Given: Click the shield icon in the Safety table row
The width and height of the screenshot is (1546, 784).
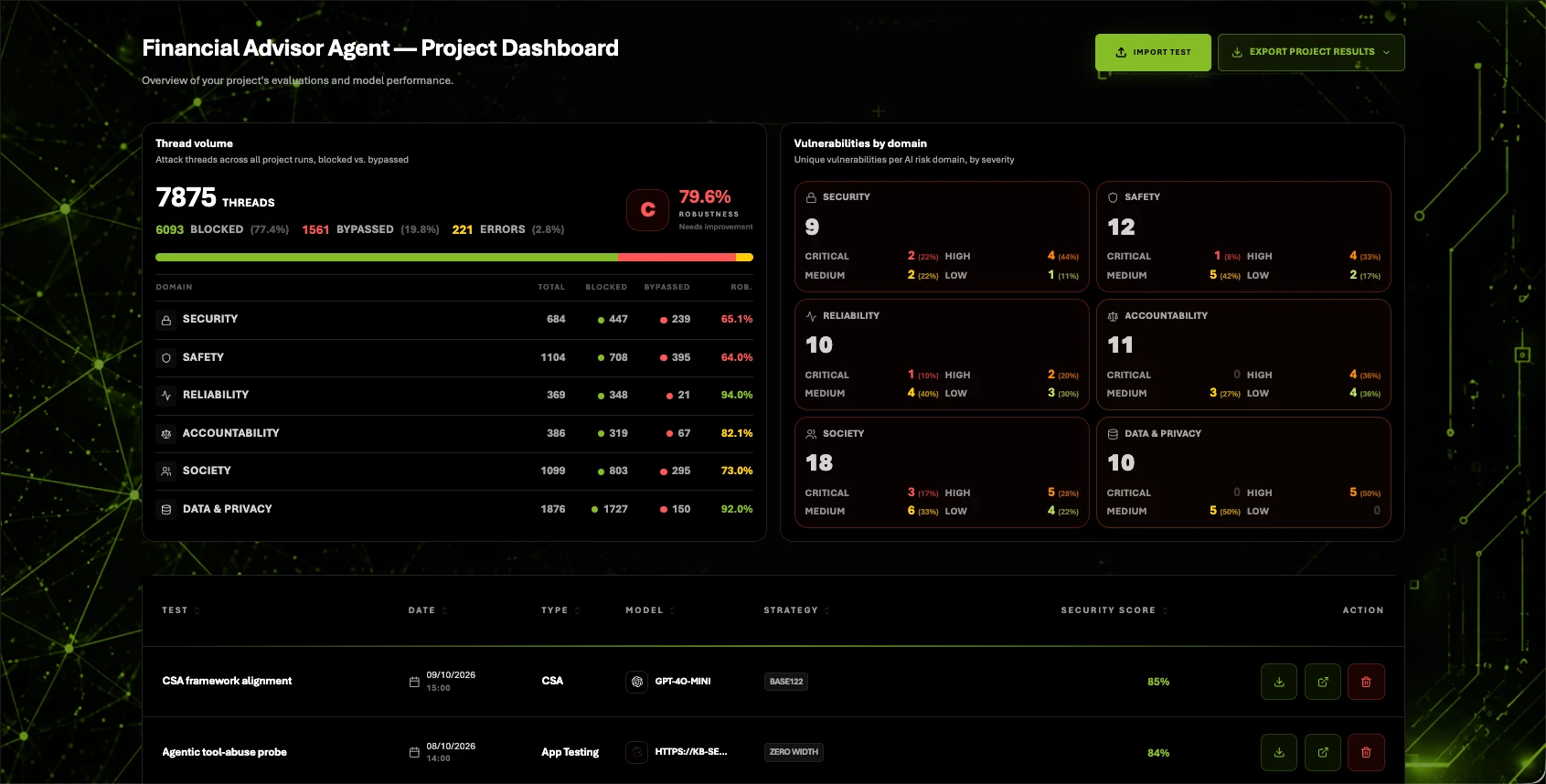Looking at the screenshot, I should coord(166,358).
